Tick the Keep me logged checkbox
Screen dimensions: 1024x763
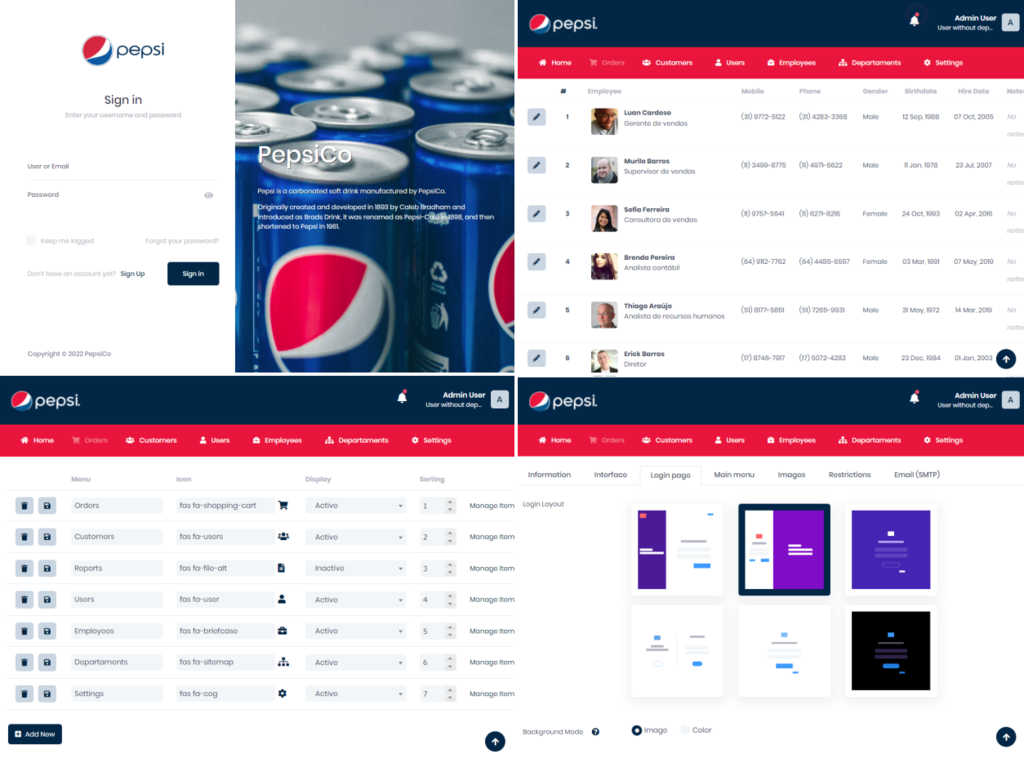pos(31,240)
